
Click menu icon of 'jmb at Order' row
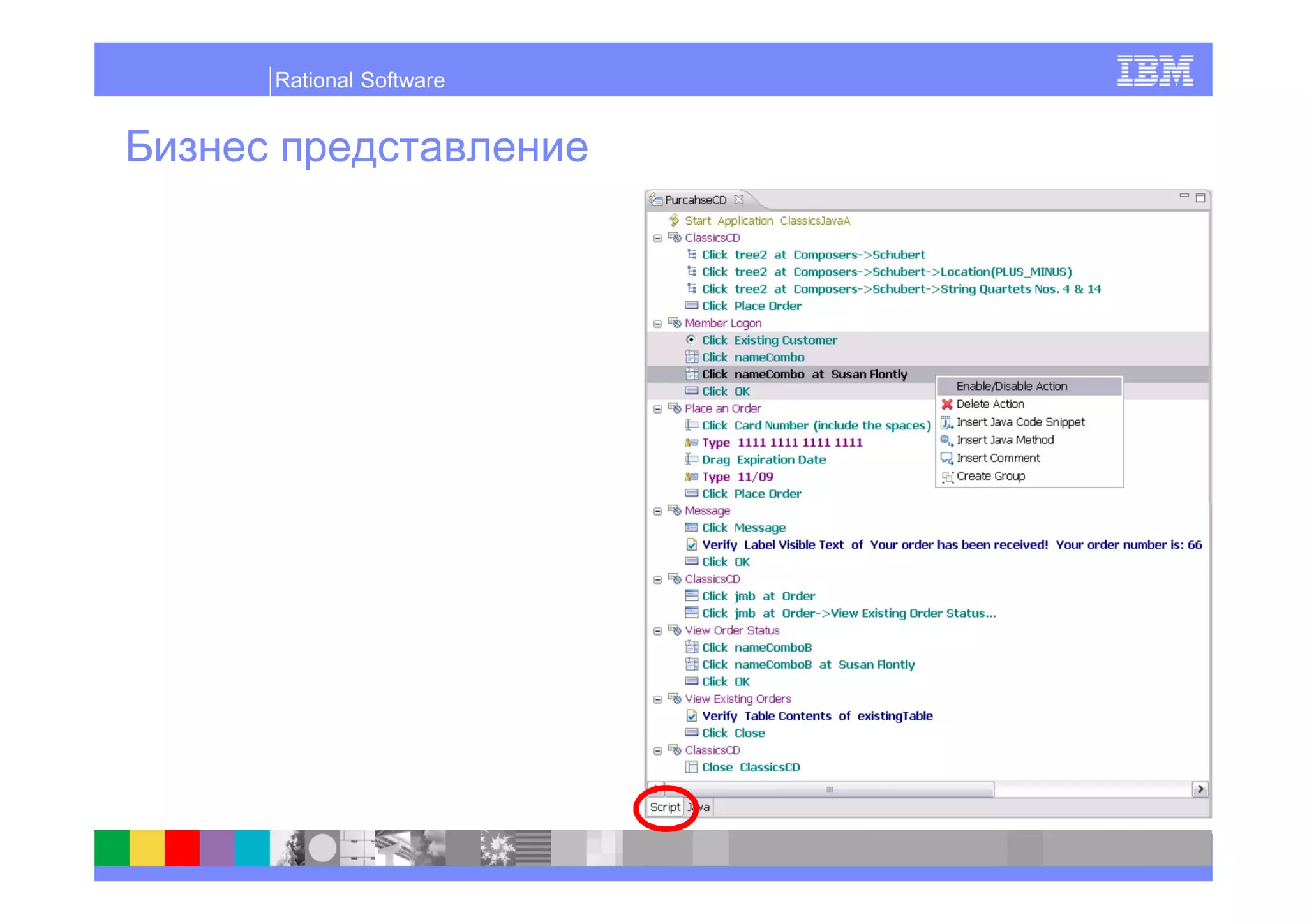point(691,595)
